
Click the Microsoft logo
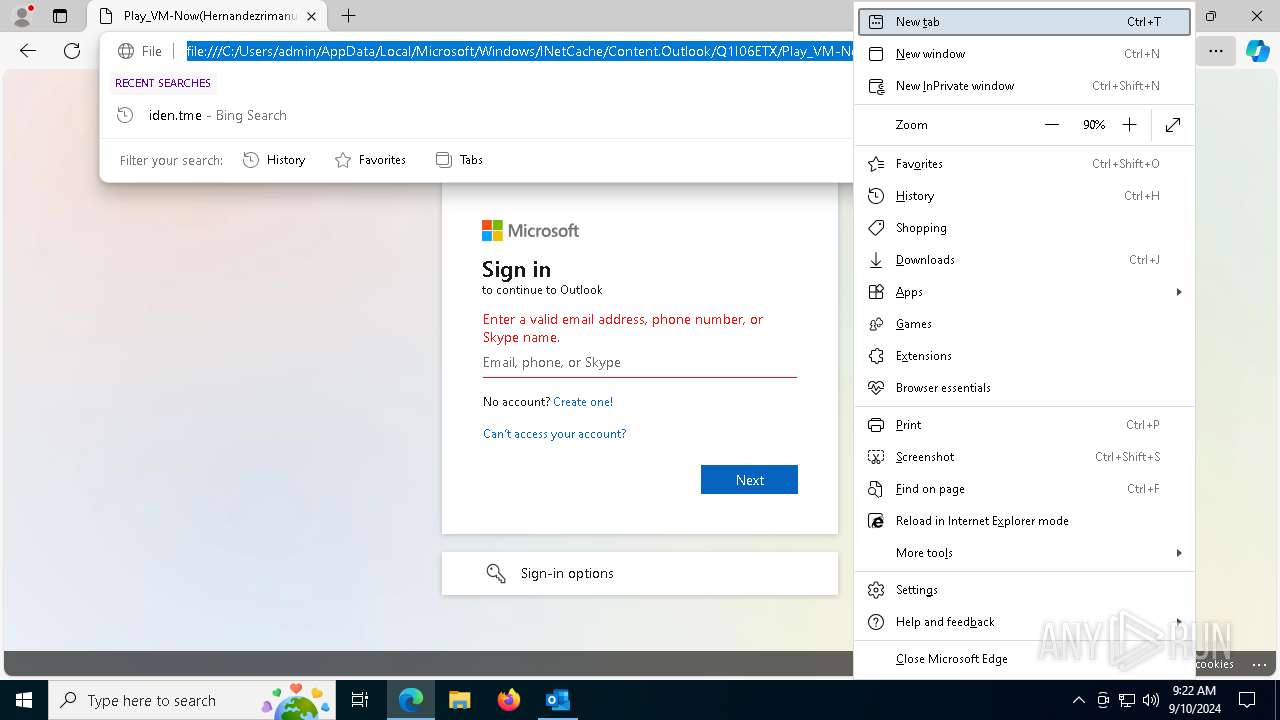[530, 231]
